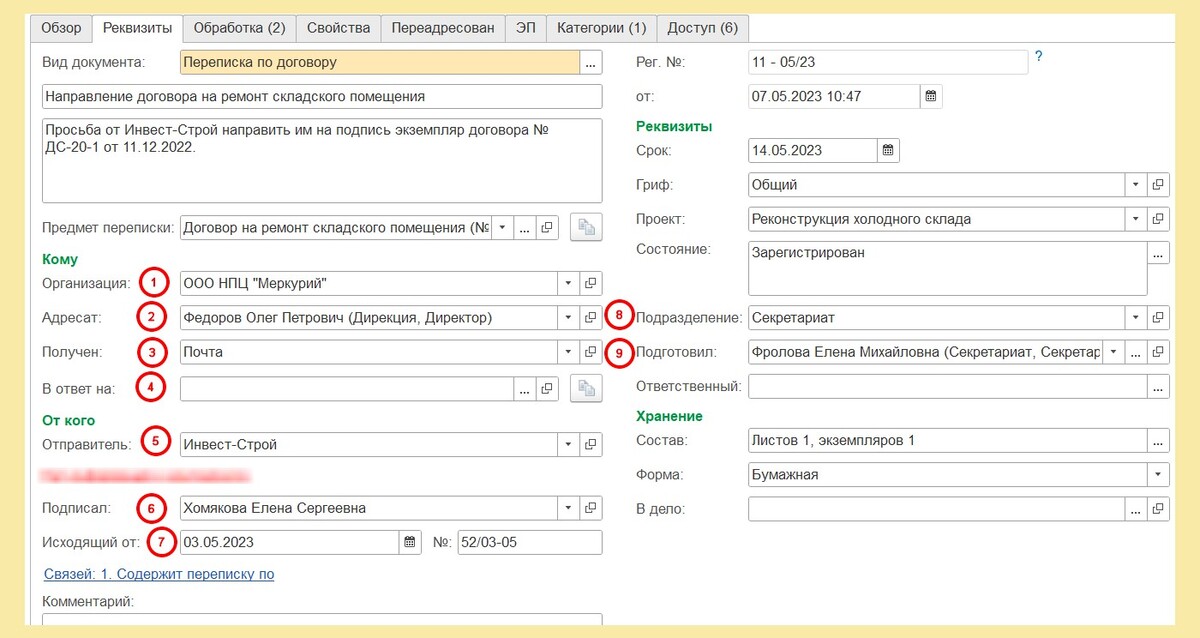Switch to the Обзор tab
This screenshot has width=1200, height=638.
pyautogui.click(x=61, y=28)
